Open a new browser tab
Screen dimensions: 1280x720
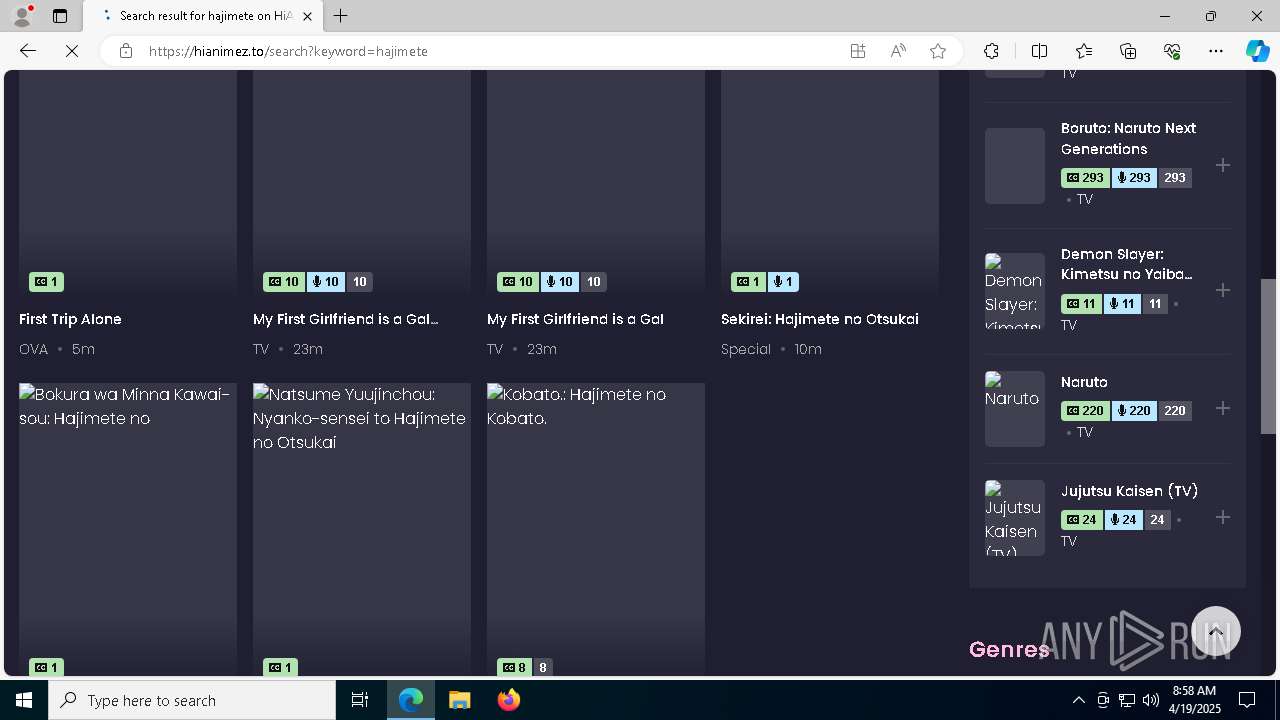[340, 16]
